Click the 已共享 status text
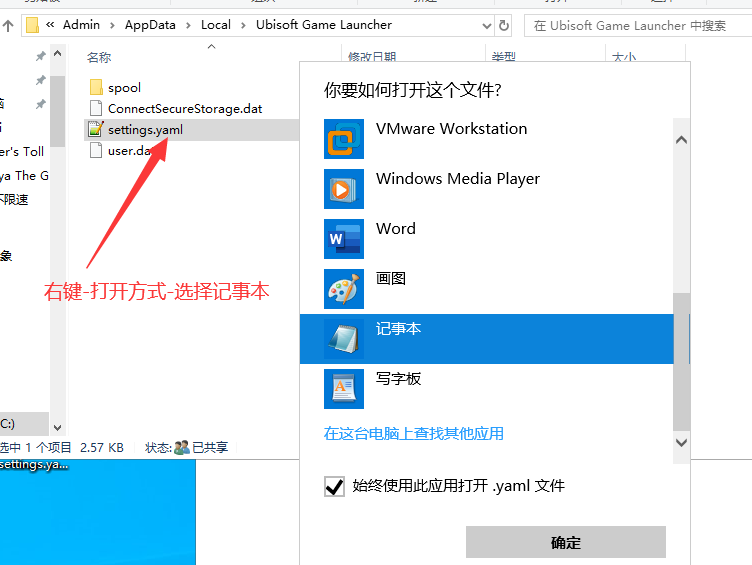The width and height of the screenshot is (752, 565). click(210, 447)
